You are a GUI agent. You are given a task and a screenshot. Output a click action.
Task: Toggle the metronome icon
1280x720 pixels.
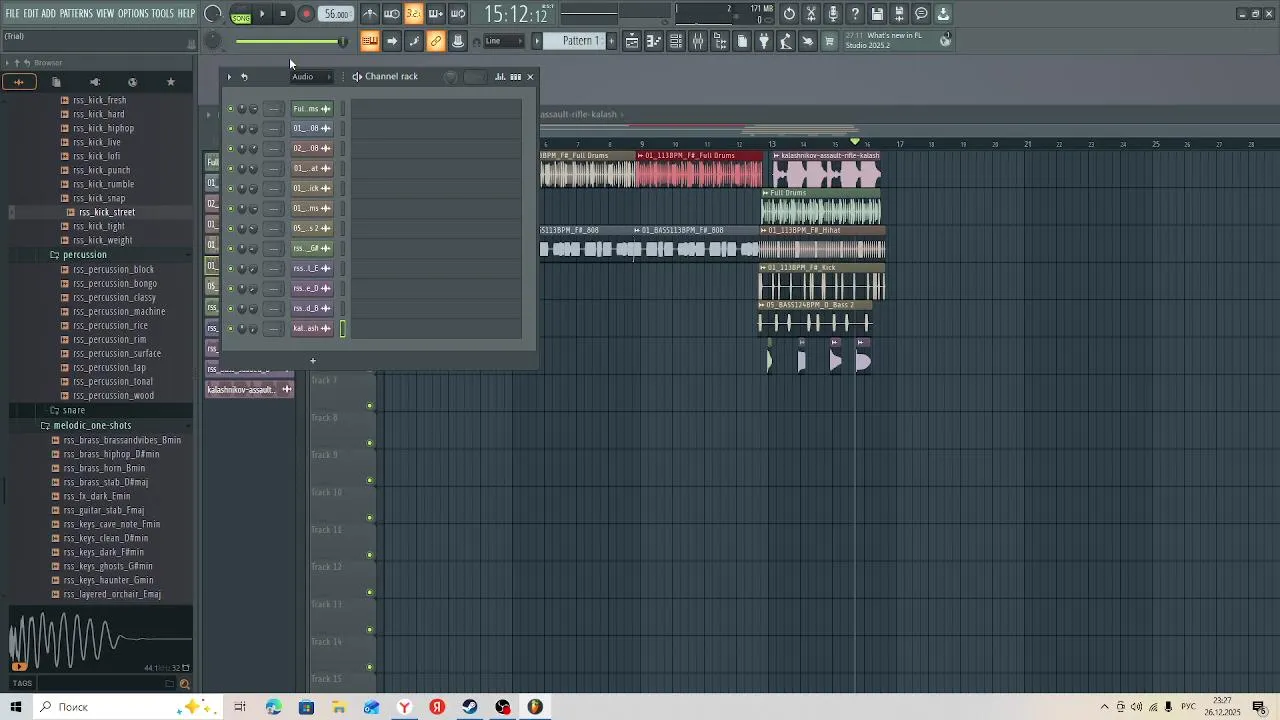[370, 14]
